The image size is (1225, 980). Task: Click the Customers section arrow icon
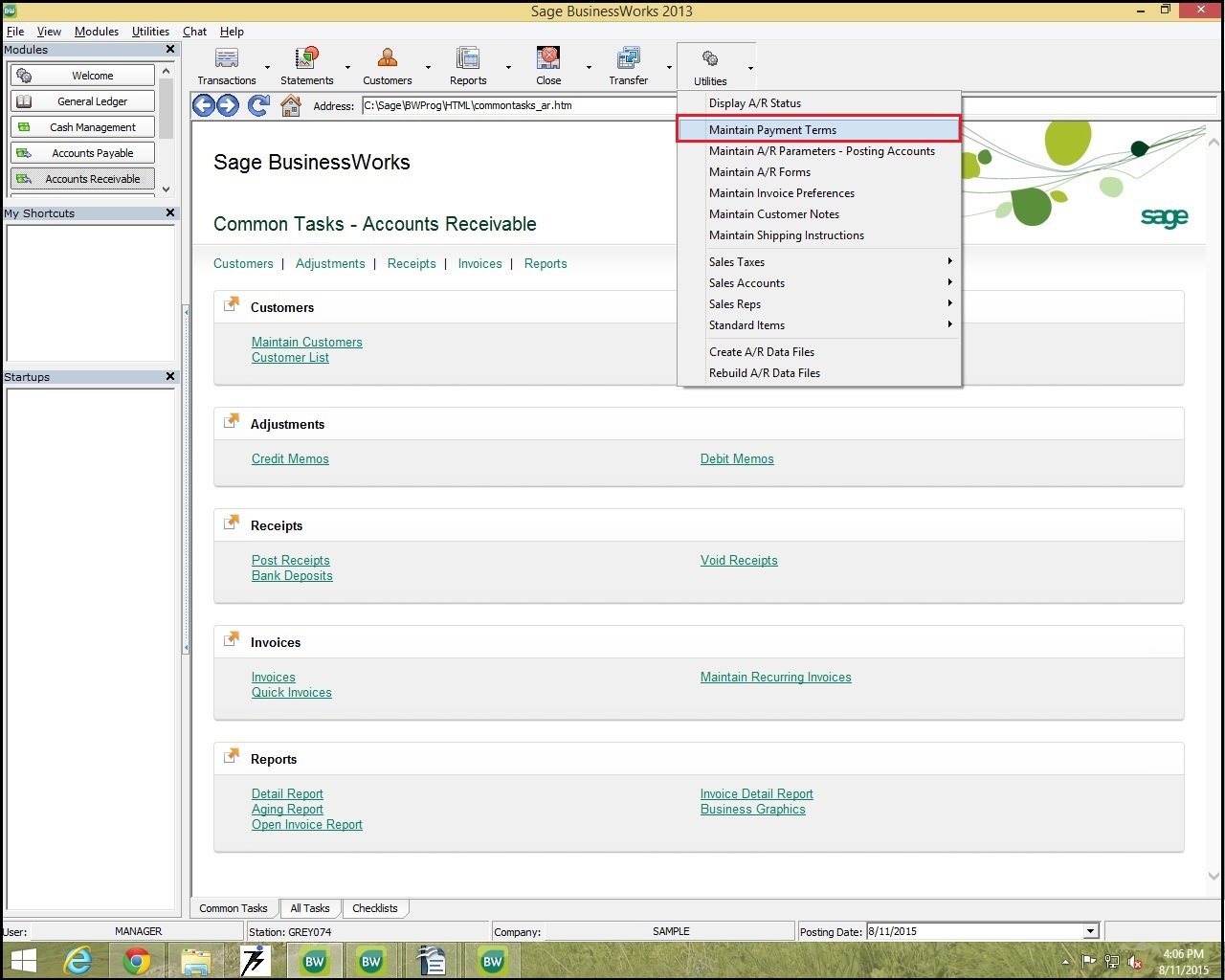click(x=231, y=304)
